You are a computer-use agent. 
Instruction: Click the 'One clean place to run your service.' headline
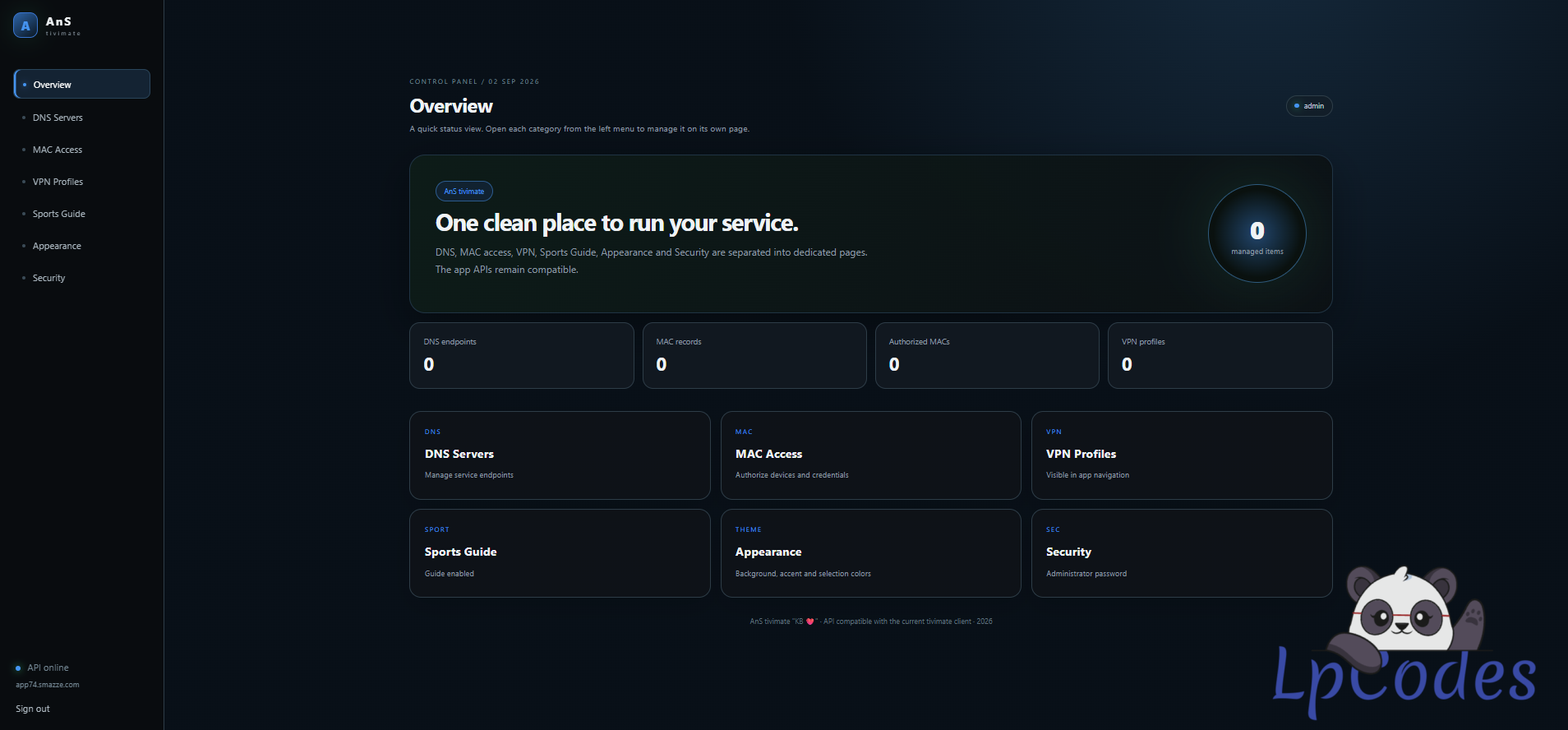616,223
